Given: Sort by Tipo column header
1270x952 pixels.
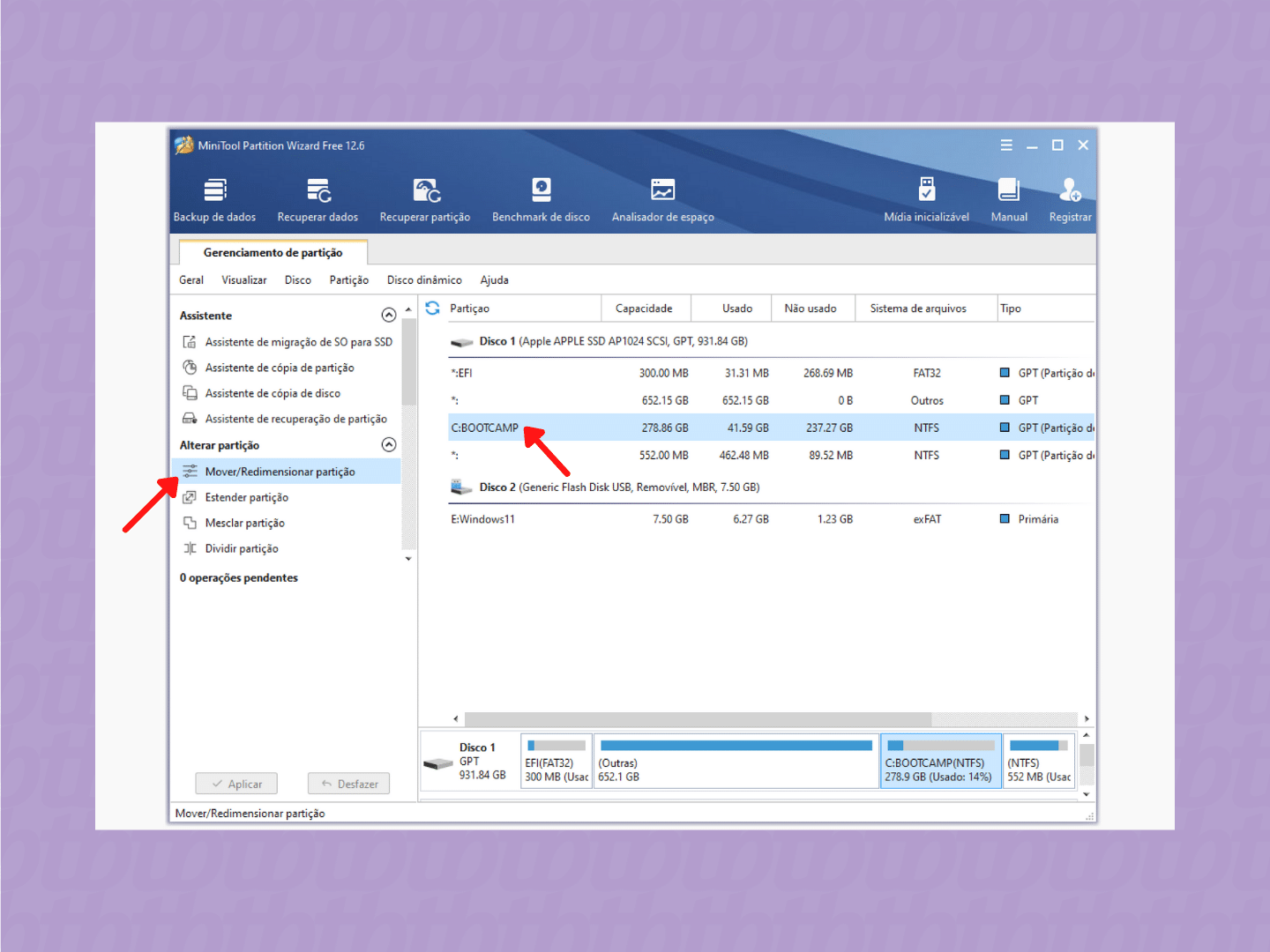Looking at the screenshot, I should (1047, 309).
